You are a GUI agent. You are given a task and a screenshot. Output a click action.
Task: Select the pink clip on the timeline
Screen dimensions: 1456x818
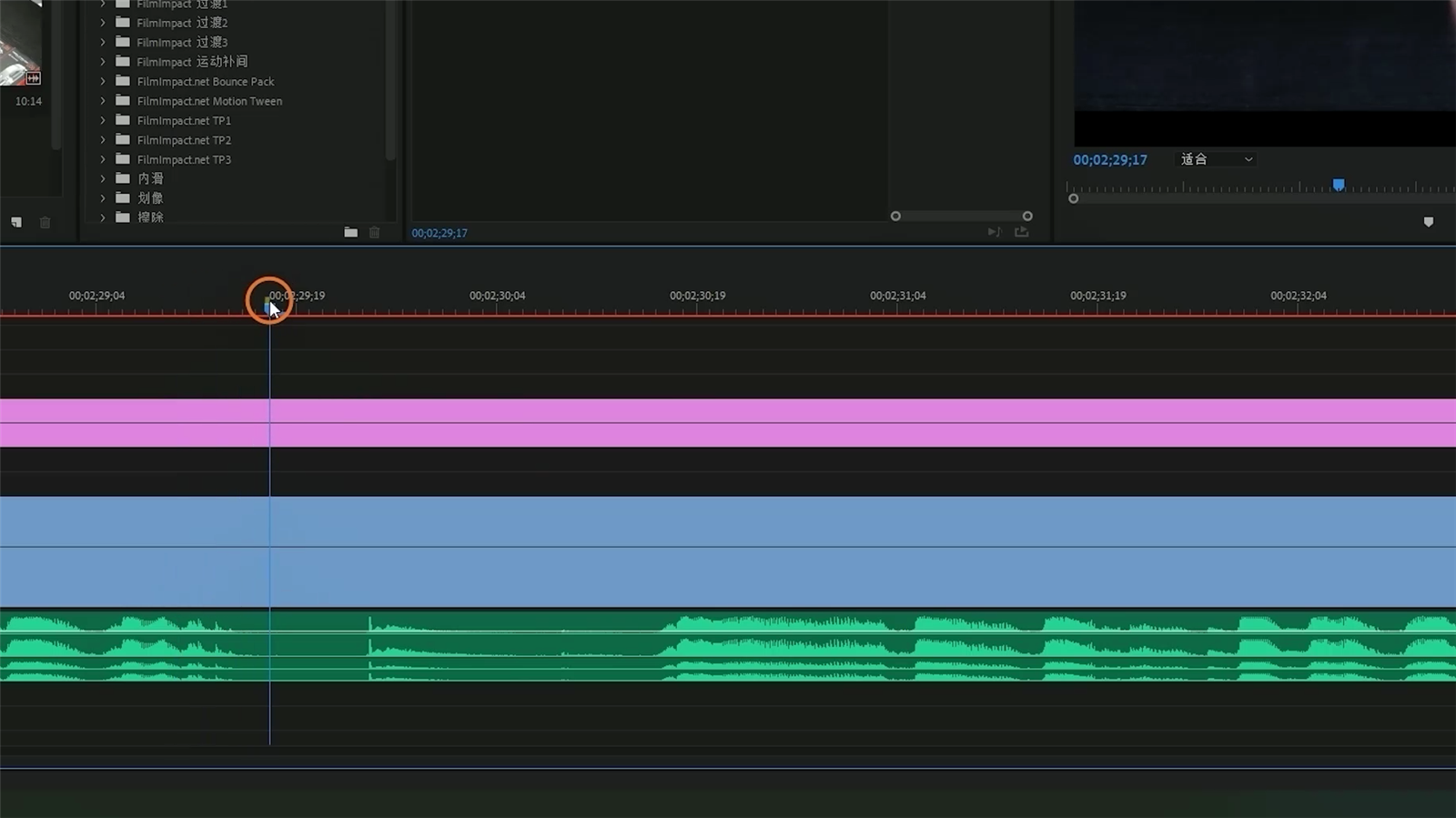coord(728,423)
